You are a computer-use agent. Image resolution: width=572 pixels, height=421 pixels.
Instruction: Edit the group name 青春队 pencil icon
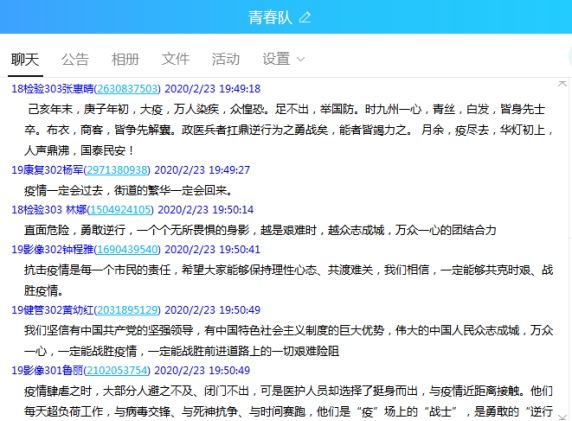[305, 17]
